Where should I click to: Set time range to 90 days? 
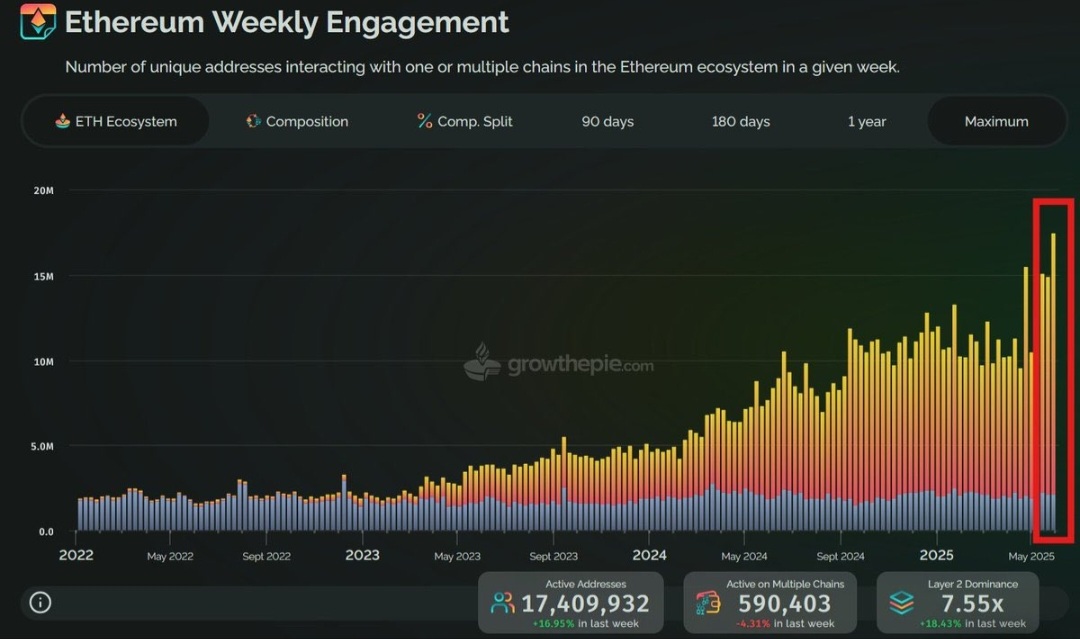(x=608, y=121)
